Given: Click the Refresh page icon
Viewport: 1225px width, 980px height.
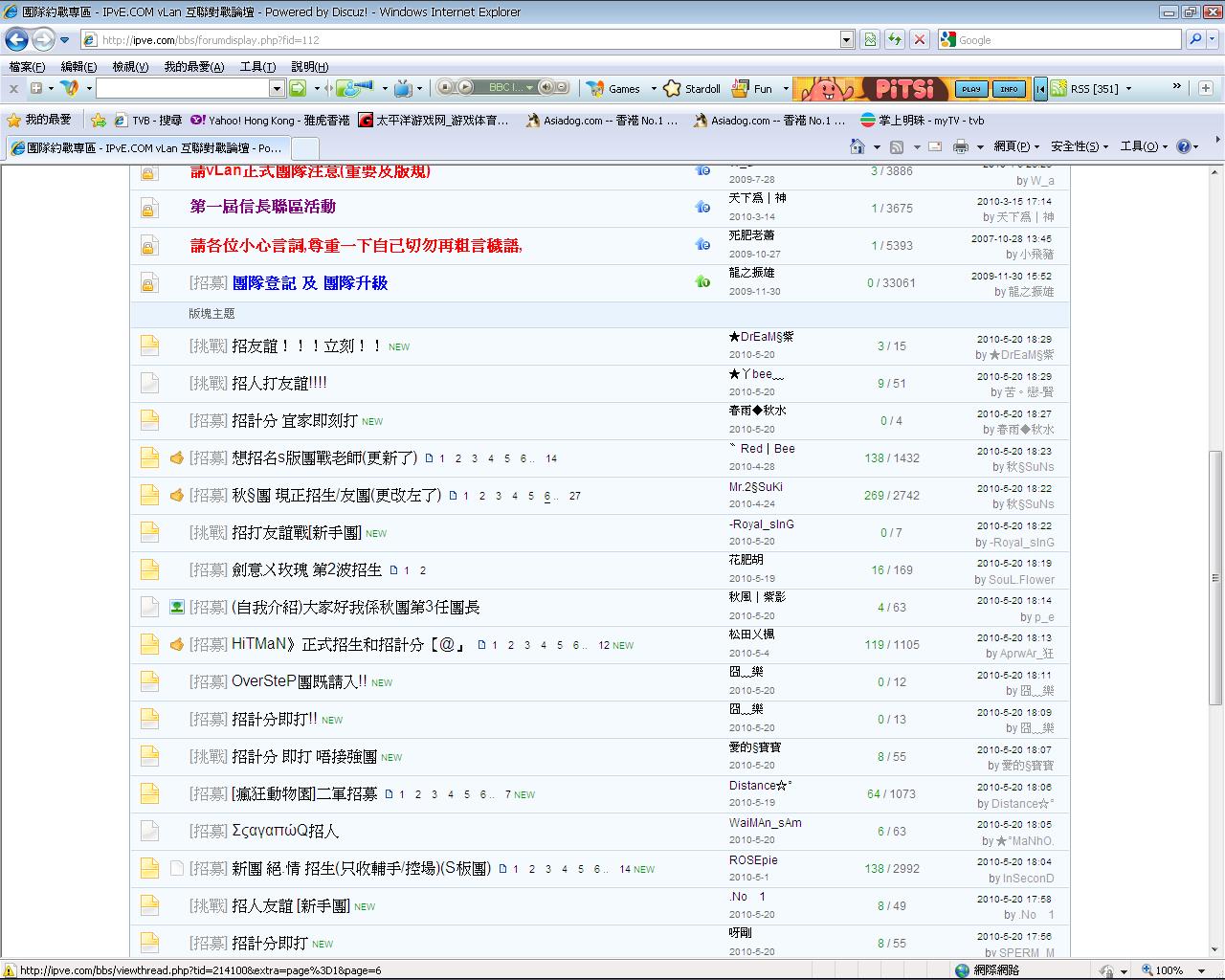Looking at the screenshot, I should tap(894, 39).
